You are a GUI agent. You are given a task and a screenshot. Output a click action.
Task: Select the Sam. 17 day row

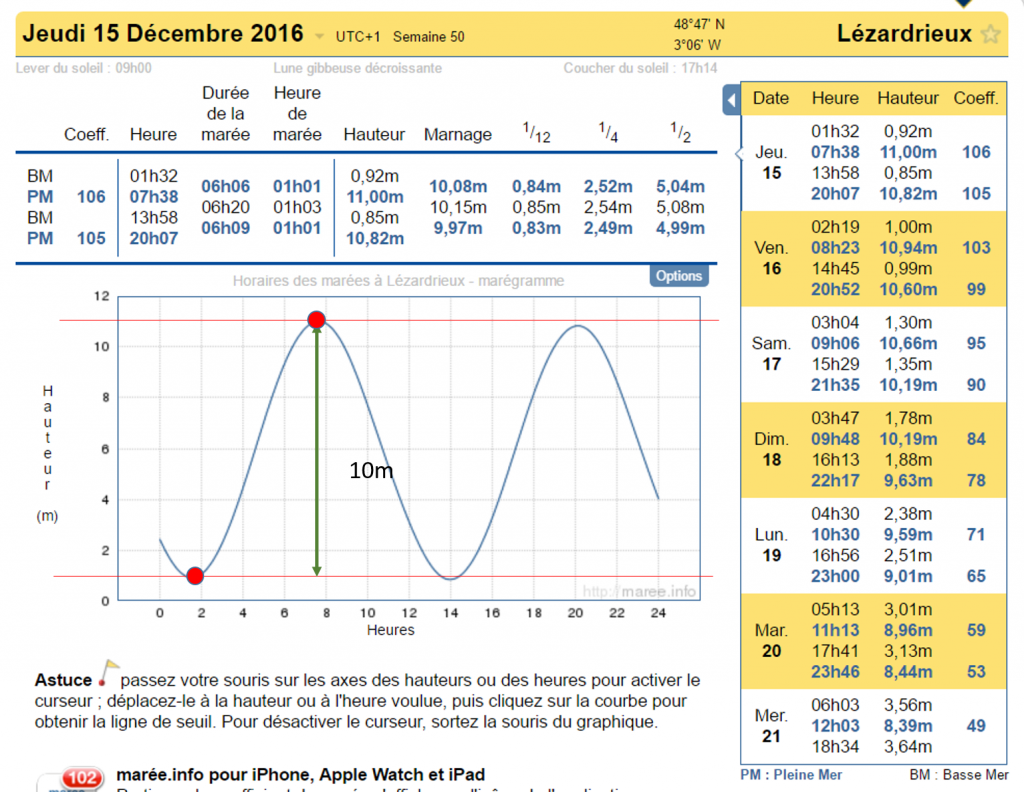[874, 354]
